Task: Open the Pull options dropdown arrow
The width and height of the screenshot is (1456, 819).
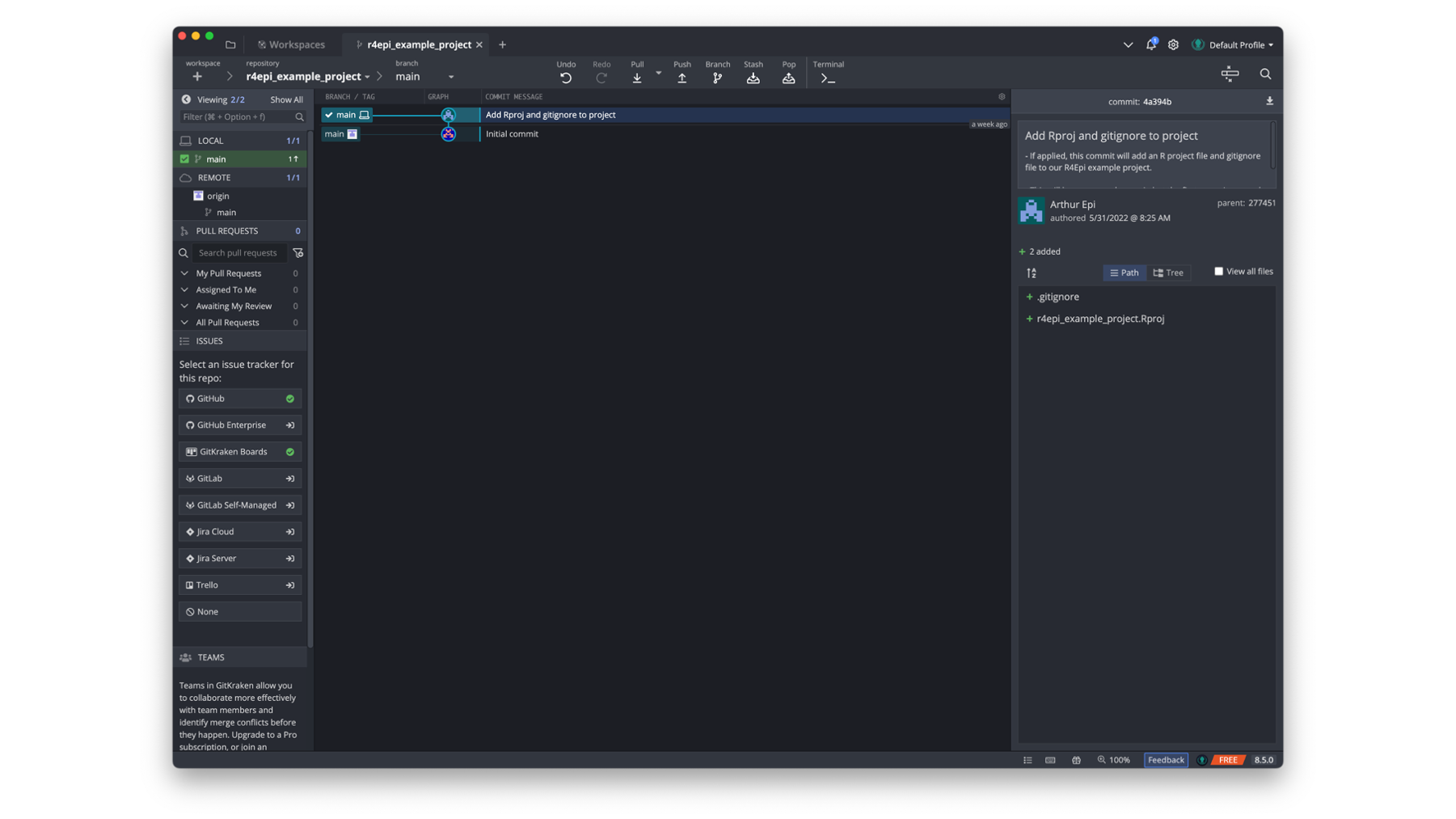Action: click(x=658, y=73)
